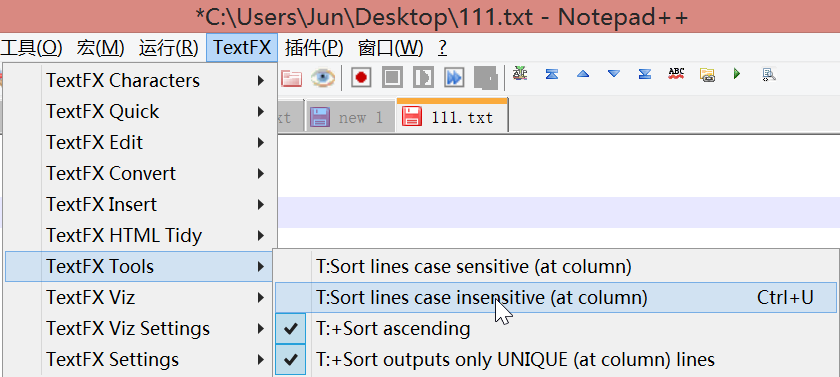Click the Playback macro icon
840x377 pixels.
coord(423,78)
